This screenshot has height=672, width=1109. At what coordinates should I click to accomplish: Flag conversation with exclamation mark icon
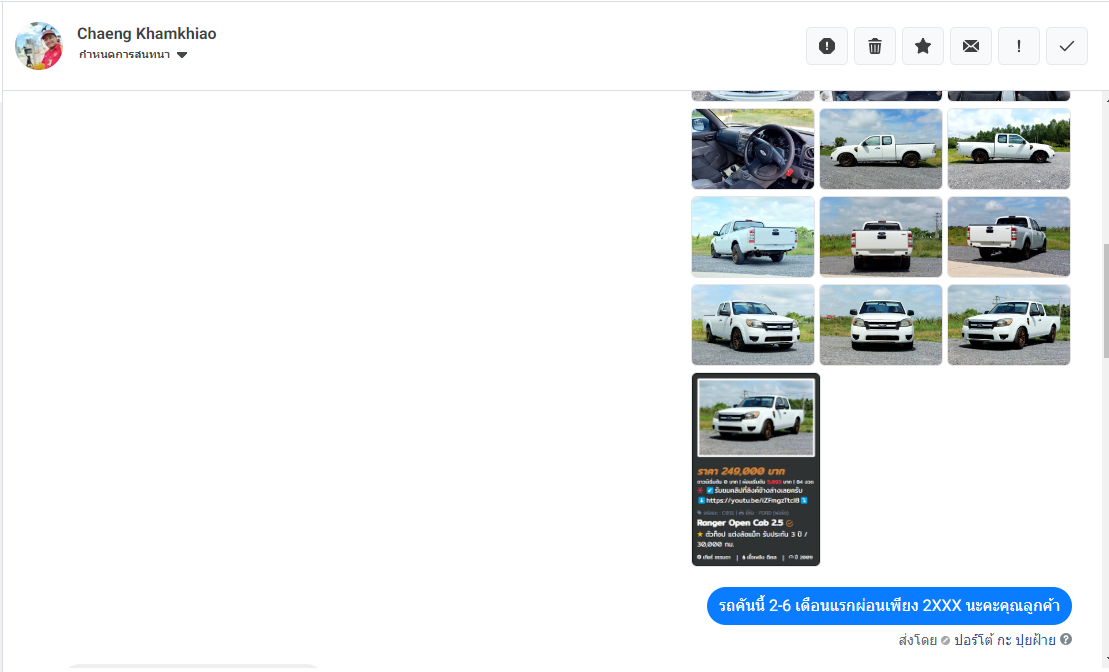coord(1019,46)
